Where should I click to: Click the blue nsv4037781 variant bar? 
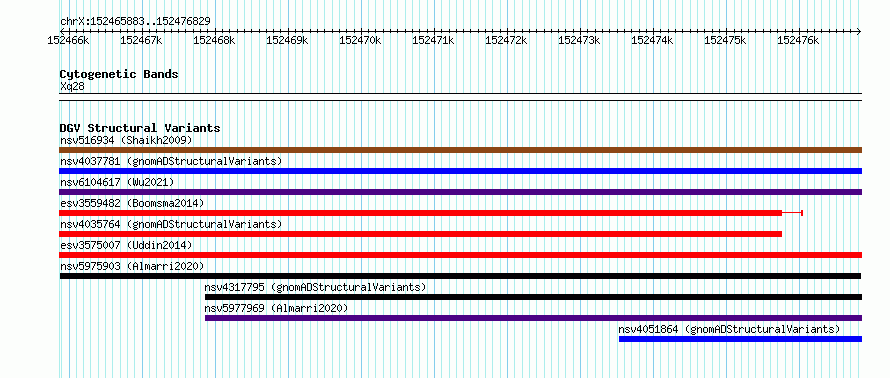(x=460, y=171)
